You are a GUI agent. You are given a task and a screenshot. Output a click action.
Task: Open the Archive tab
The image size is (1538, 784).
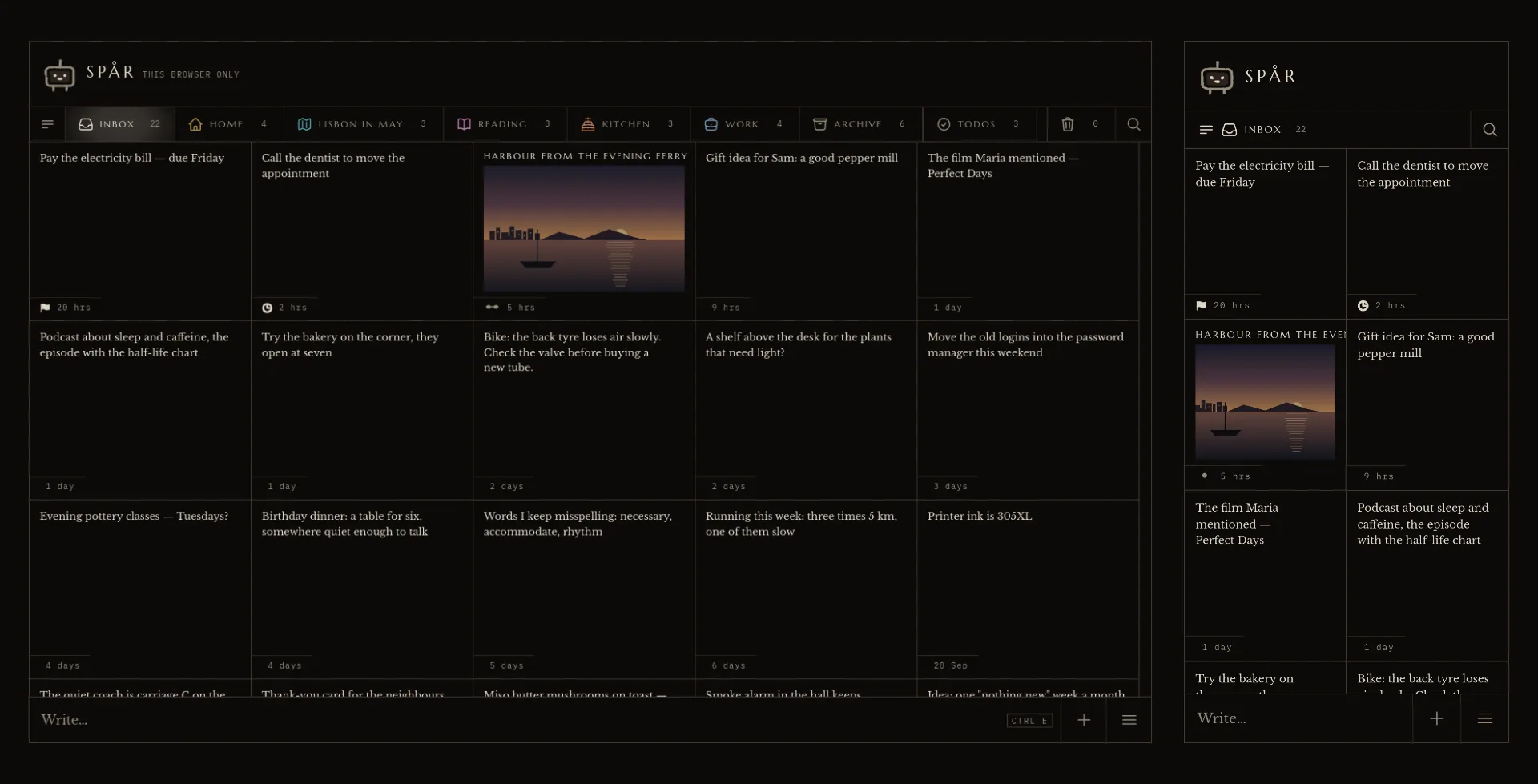point(860,124)
